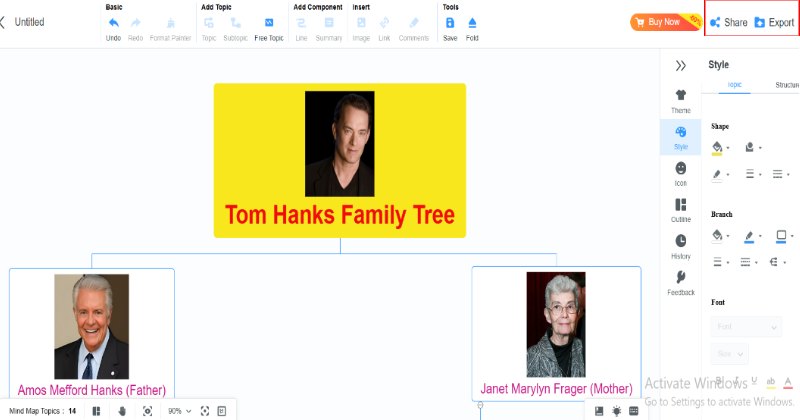
Task: Open Shape border color dropdown
Action: pyautogui.click(x=720, y=175)
